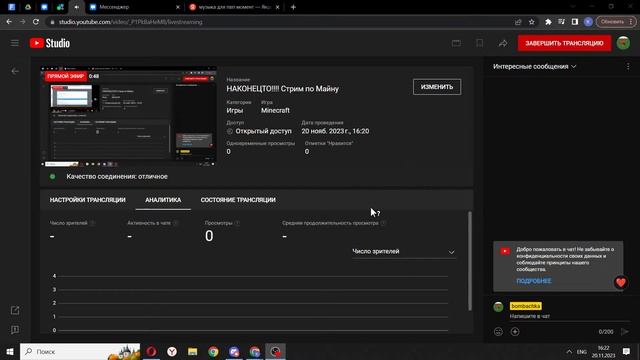Open browser profile avatar
This screenshot has height=360, width=640.
[x=588, y=22]
